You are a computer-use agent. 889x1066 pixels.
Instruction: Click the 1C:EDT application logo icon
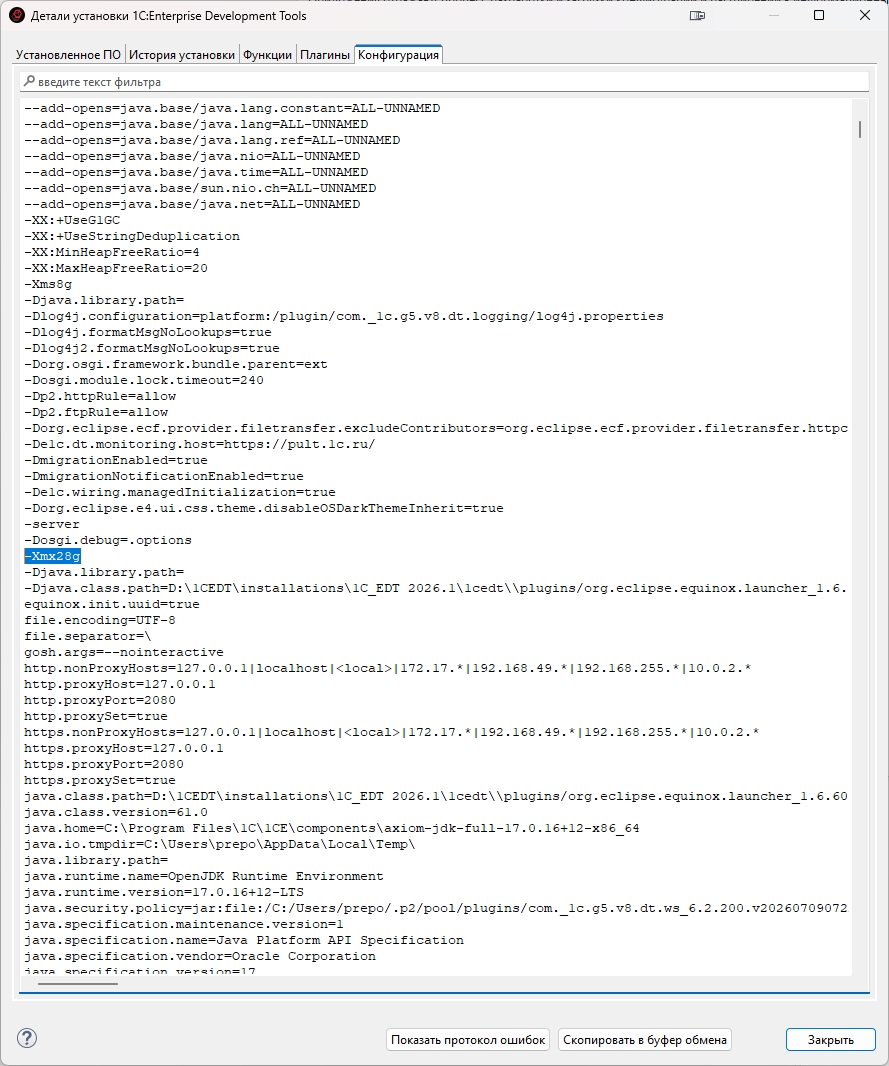click(16, 16)
